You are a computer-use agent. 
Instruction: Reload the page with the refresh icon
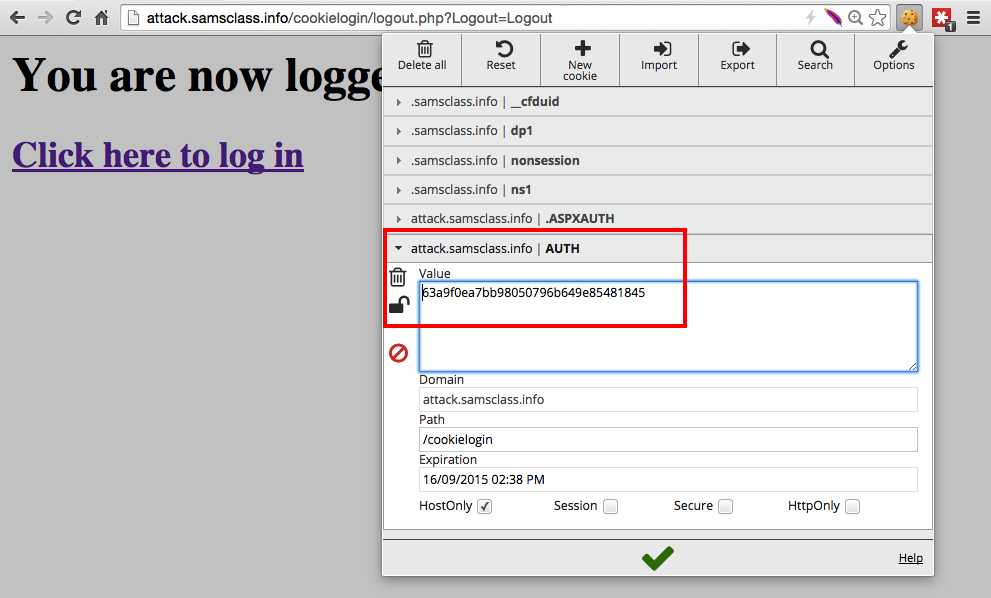click(73, 18)
